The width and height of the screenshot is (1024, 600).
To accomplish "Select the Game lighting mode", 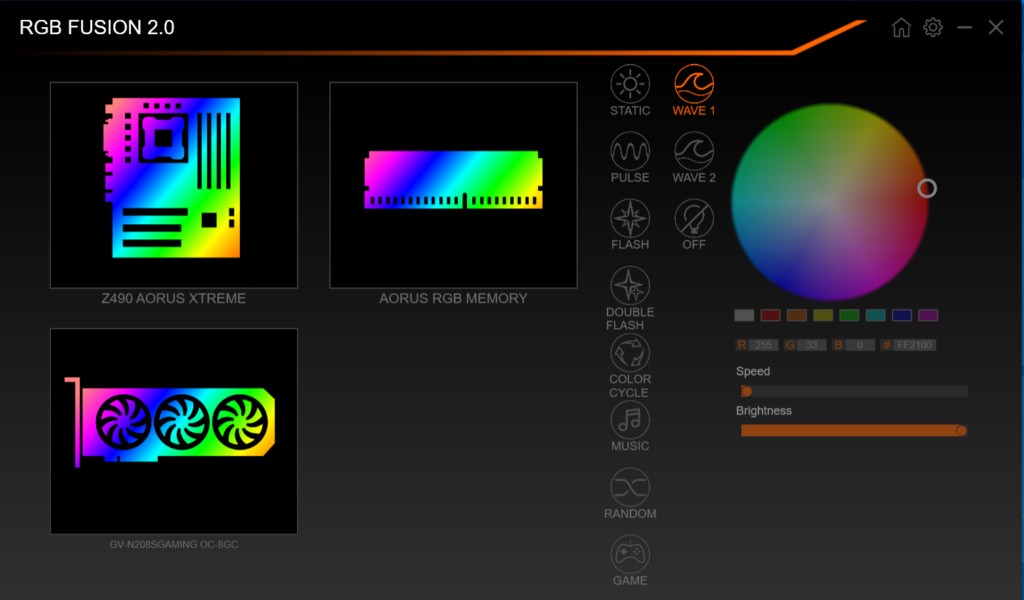I will 630,554.
